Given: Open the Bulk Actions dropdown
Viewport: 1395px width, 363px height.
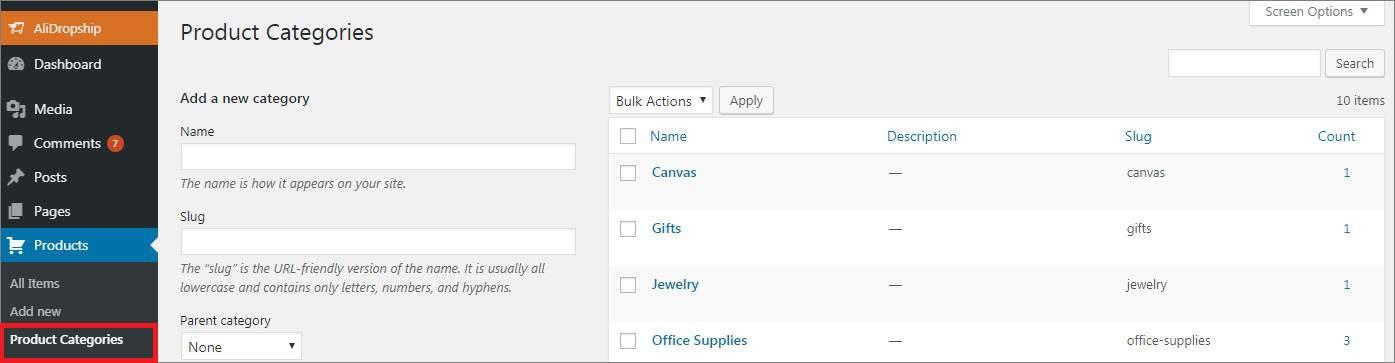Looking at the screenshot, I should pyautogui.click(x=660, y=100).
